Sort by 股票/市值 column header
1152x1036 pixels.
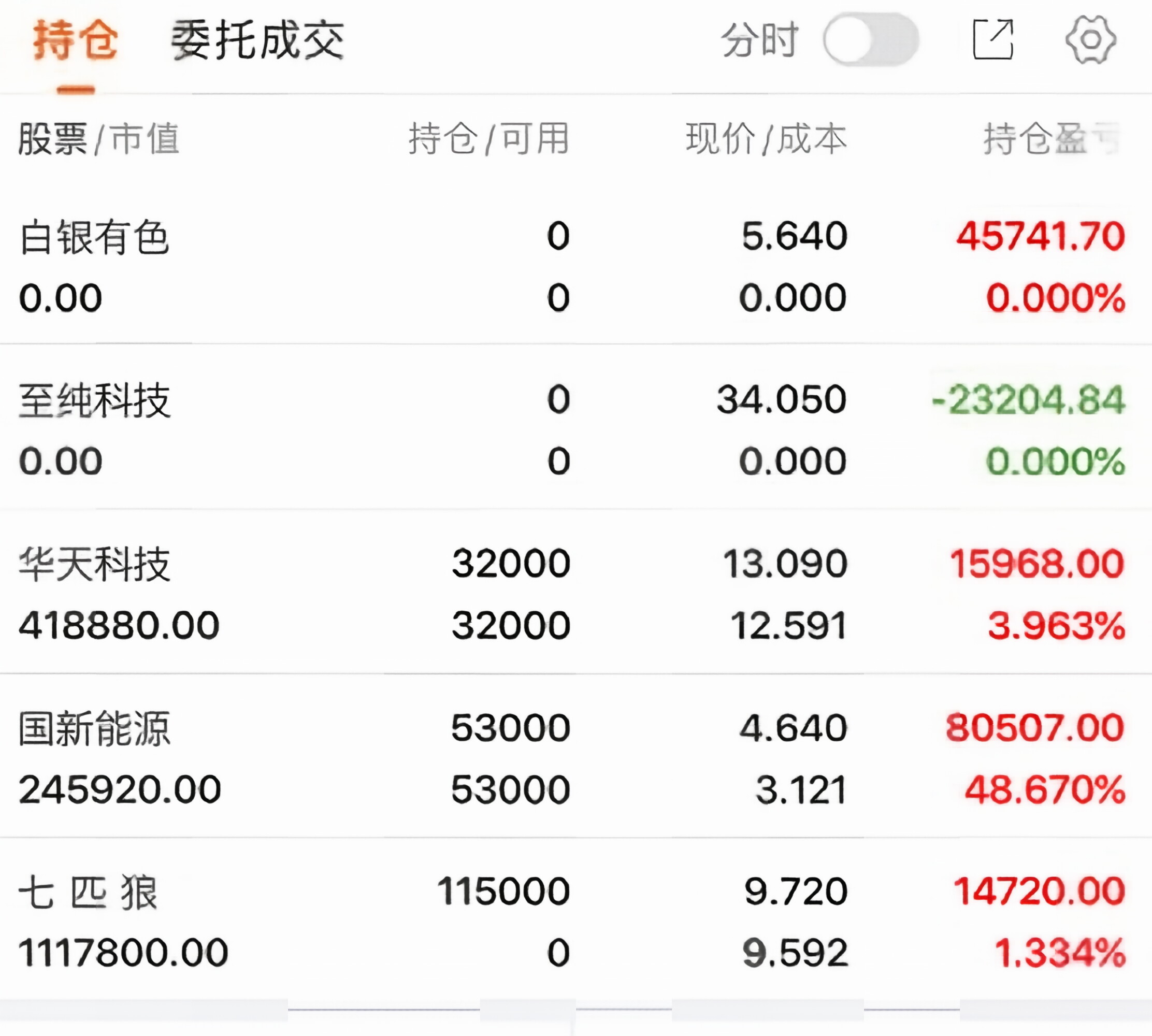coord(99,139)
